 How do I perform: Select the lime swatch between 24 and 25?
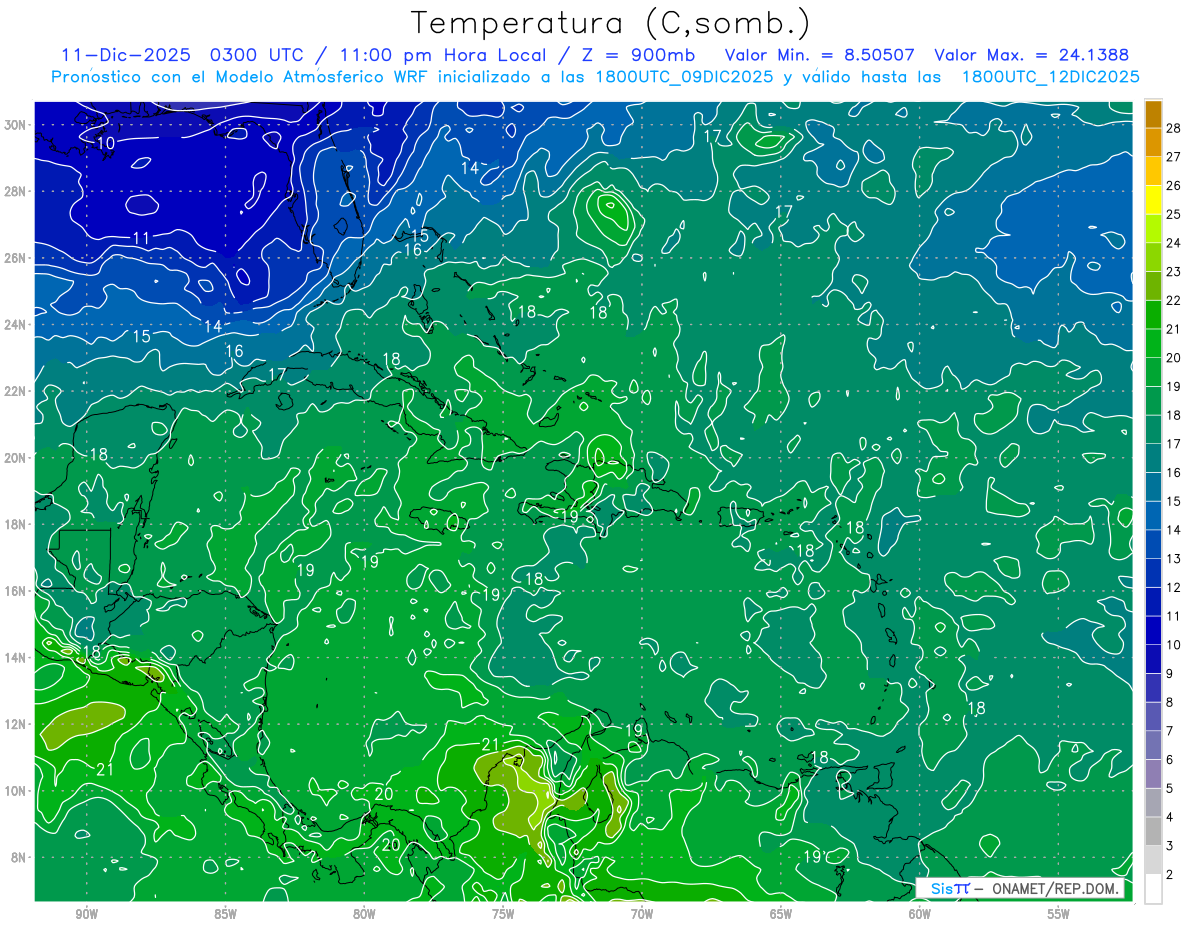click(x=1153, y=229)
